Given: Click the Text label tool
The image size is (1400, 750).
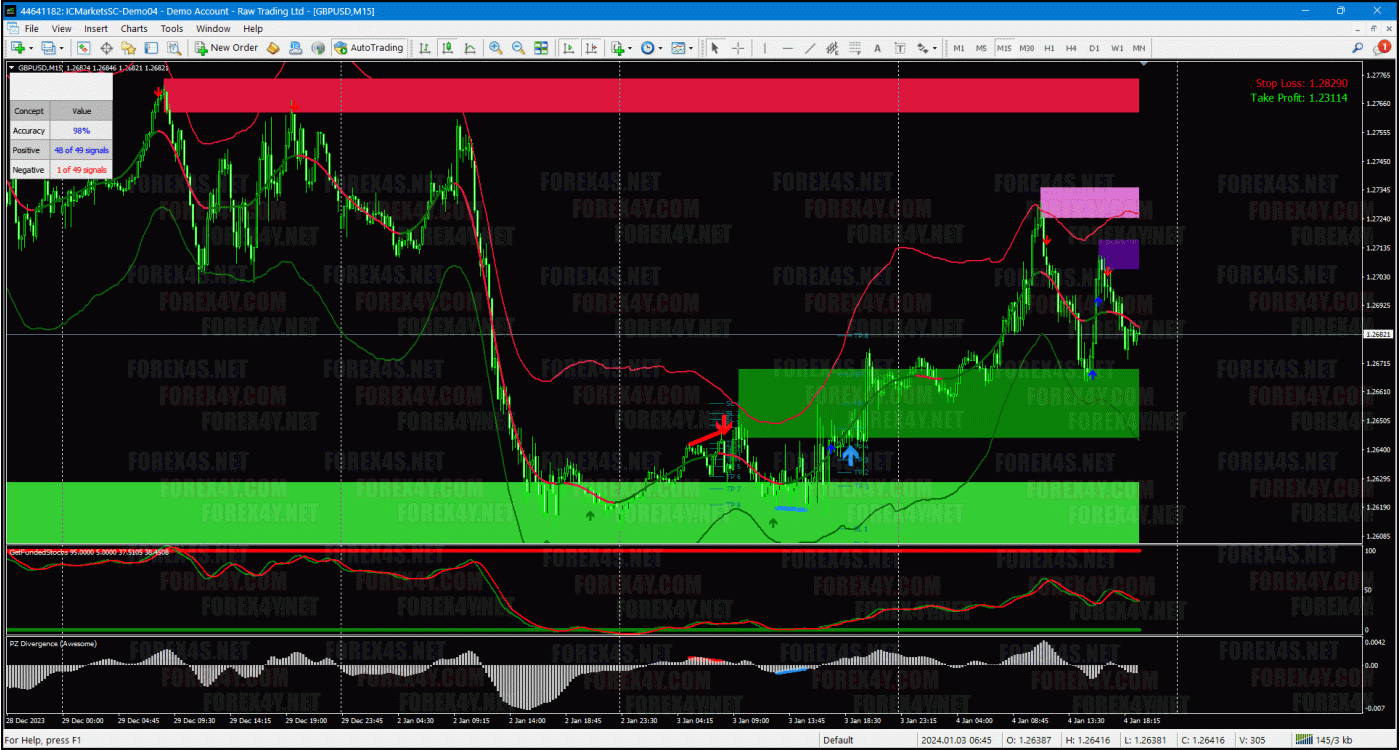Looking at the screenshot, I should tap(900, 47).
